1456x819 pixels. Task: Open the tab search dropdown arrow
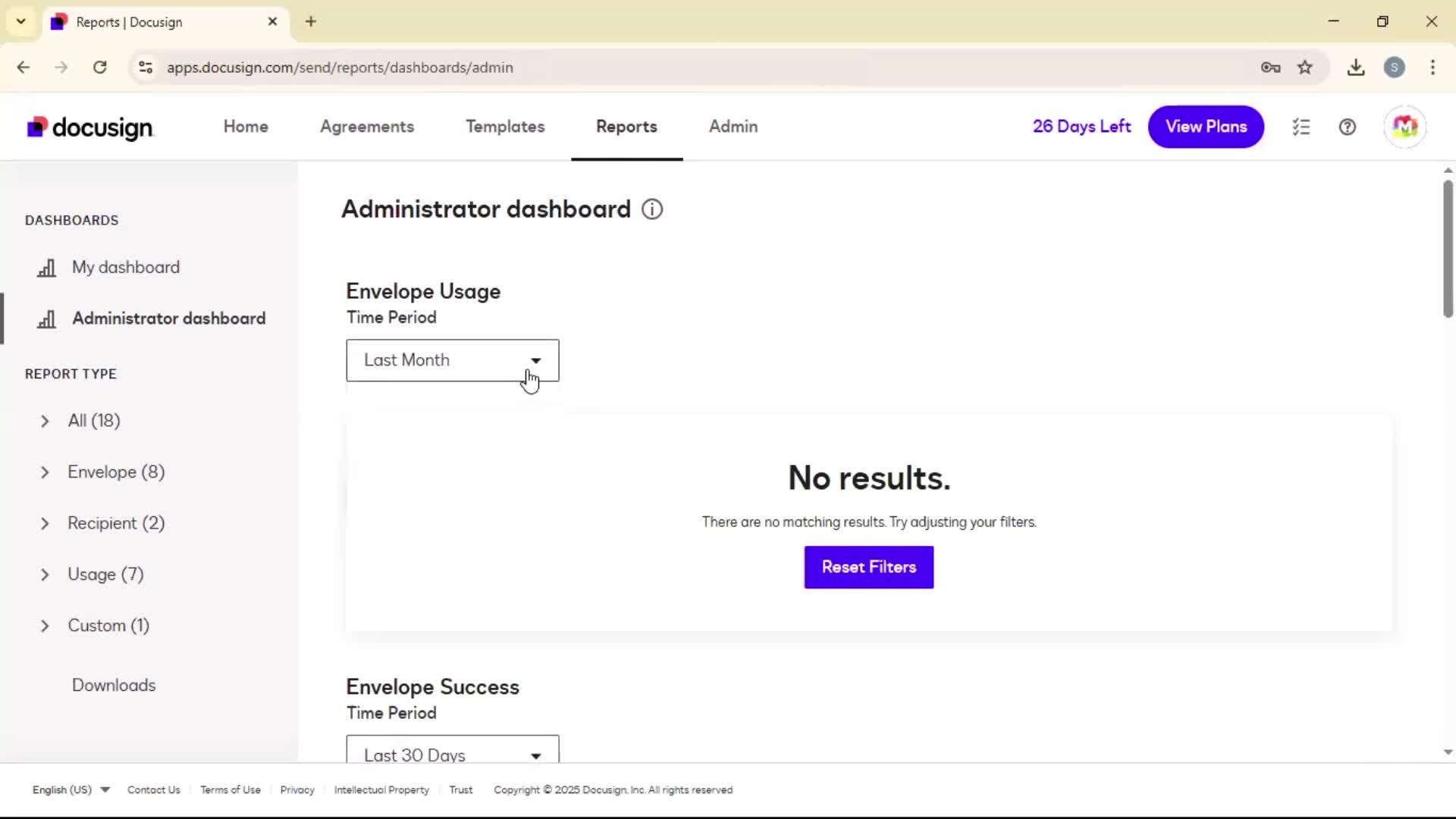(21, 22)
